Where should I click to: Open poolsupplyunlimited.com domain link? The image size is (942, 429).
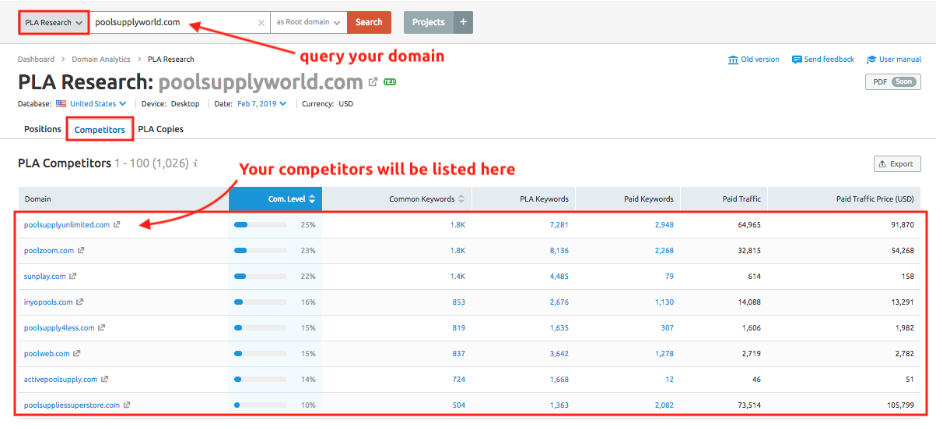click(67, 225)
